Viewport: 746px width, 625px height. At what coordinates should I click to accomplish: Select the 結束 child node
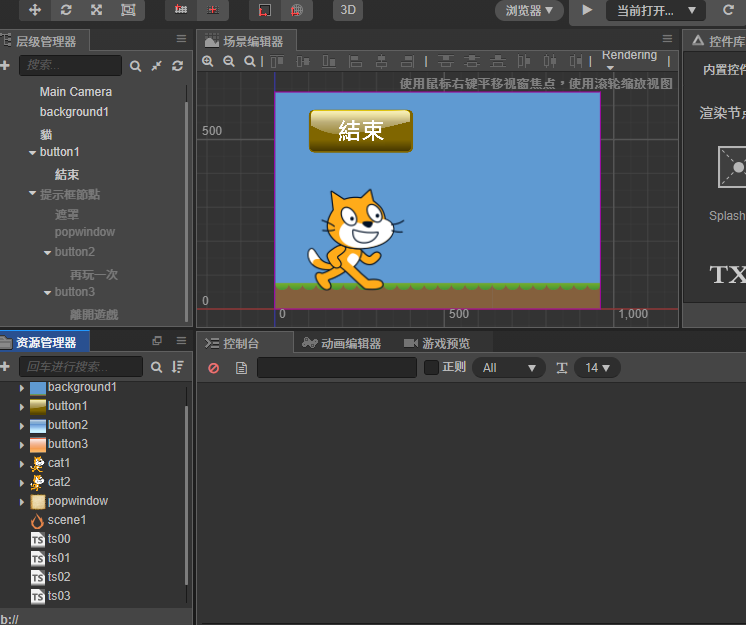click(x=67, y=175)
